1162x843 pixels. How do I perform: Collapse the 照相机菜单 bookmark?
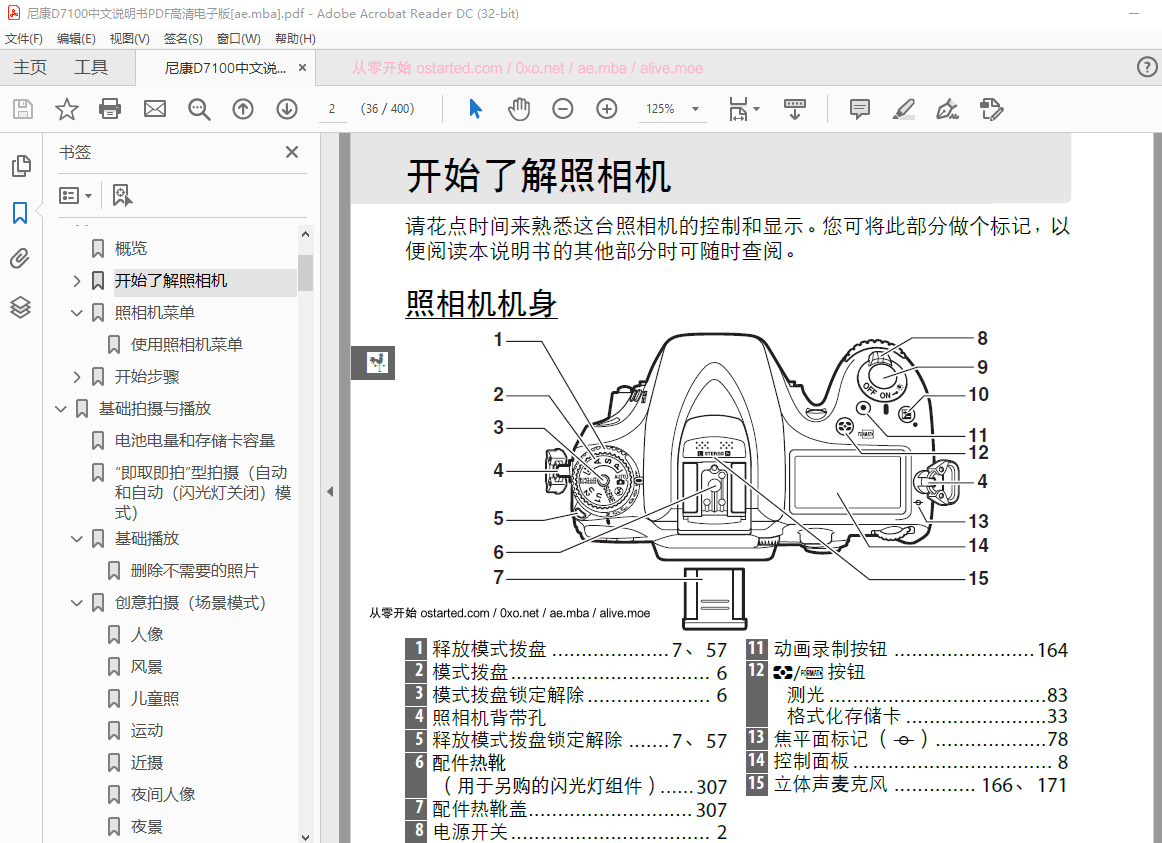pos(76,313)
